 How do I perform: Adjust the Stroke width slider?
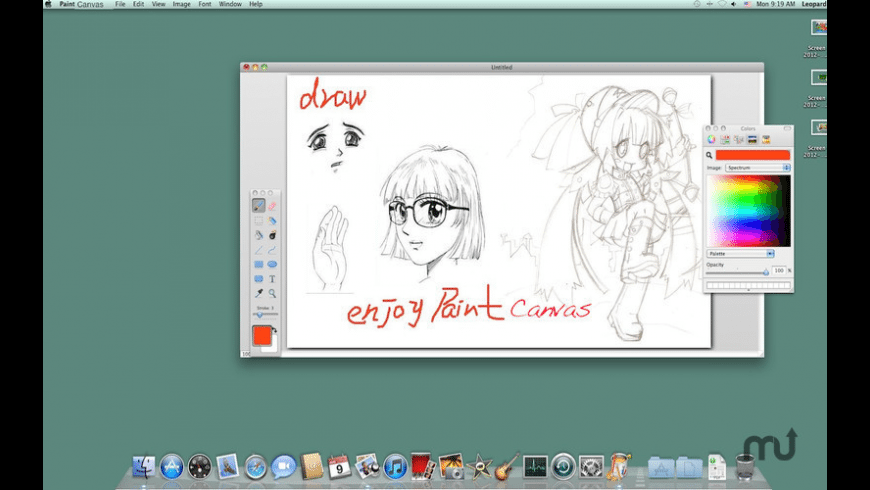click(265, 315)
